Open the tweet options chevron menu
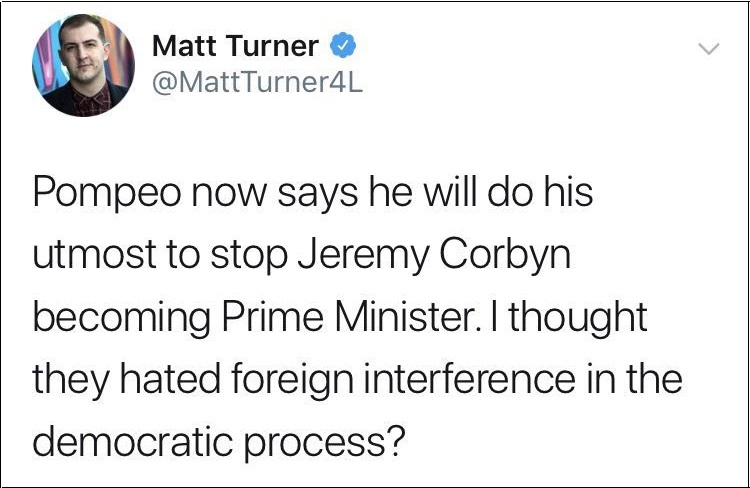The width and height of the screenshot is (750, 488). 707,49
